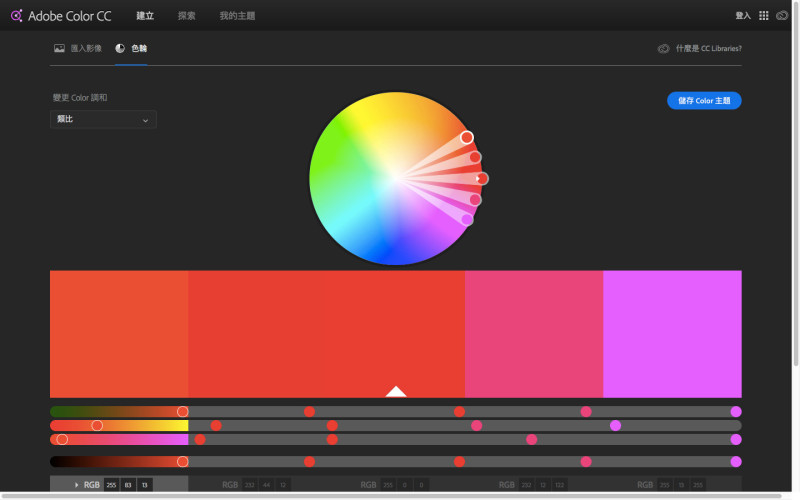Click the brightness slider knob for first swatch
The width and height of the screenshot is (800, 500).
tap(182, 461)
